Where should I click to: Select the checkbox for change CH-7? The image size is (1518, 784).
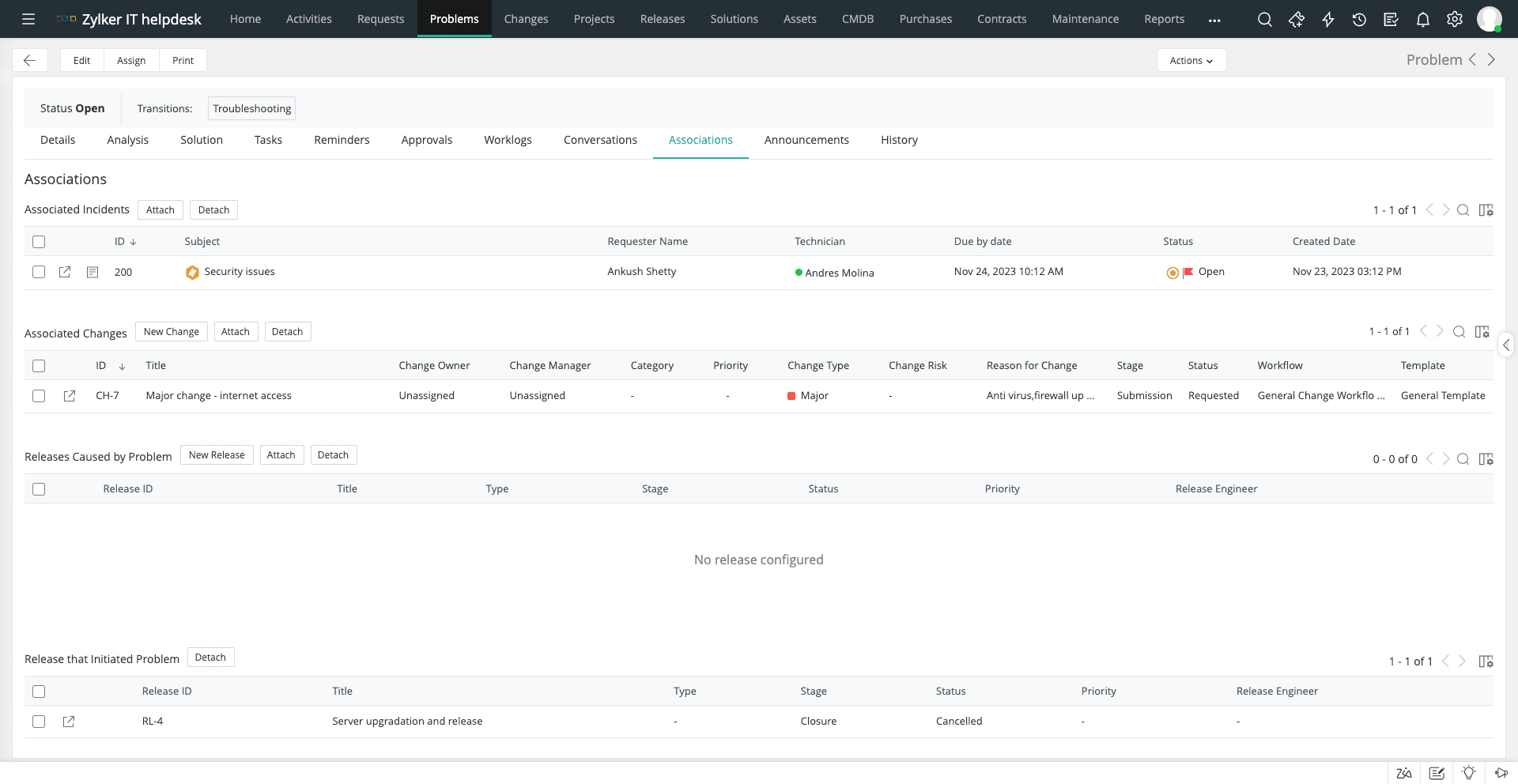pos(39,396)
